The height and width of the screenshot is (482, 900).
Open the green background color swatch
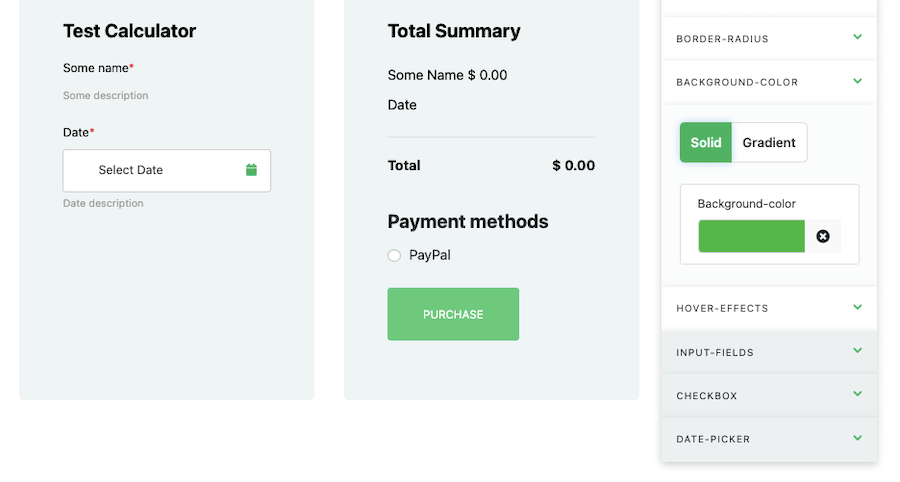pos(751,236)
